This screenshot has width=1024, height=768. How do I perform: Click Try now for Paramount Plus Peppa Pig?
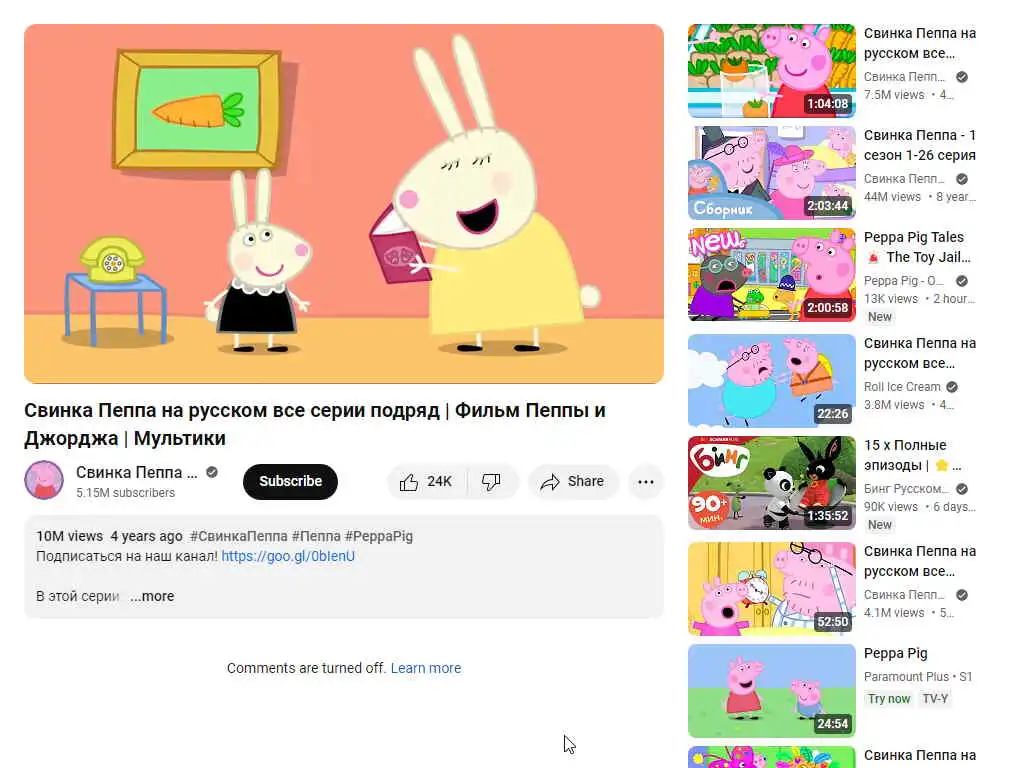pyautogui.click(x=889, y=698)
